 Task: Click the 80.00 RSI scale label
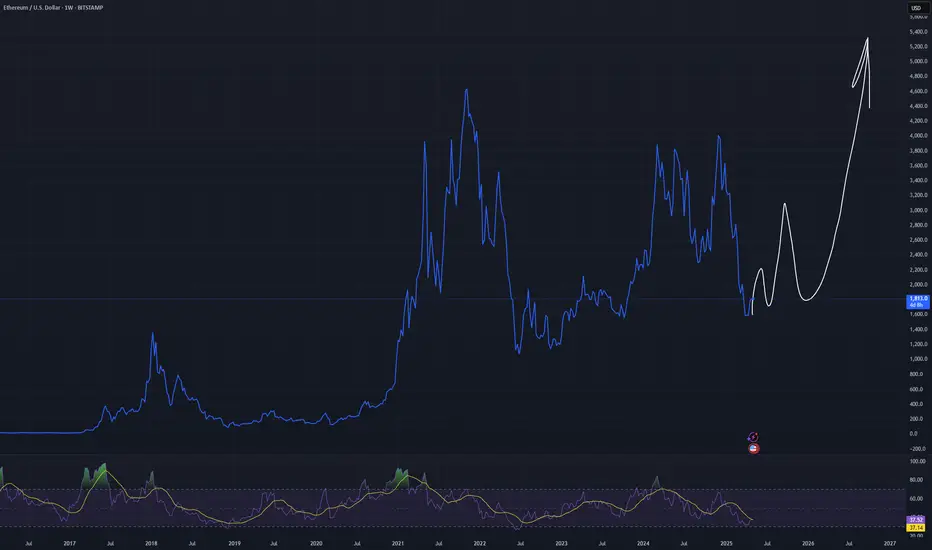pyautogui.click(x=918, y=480)
